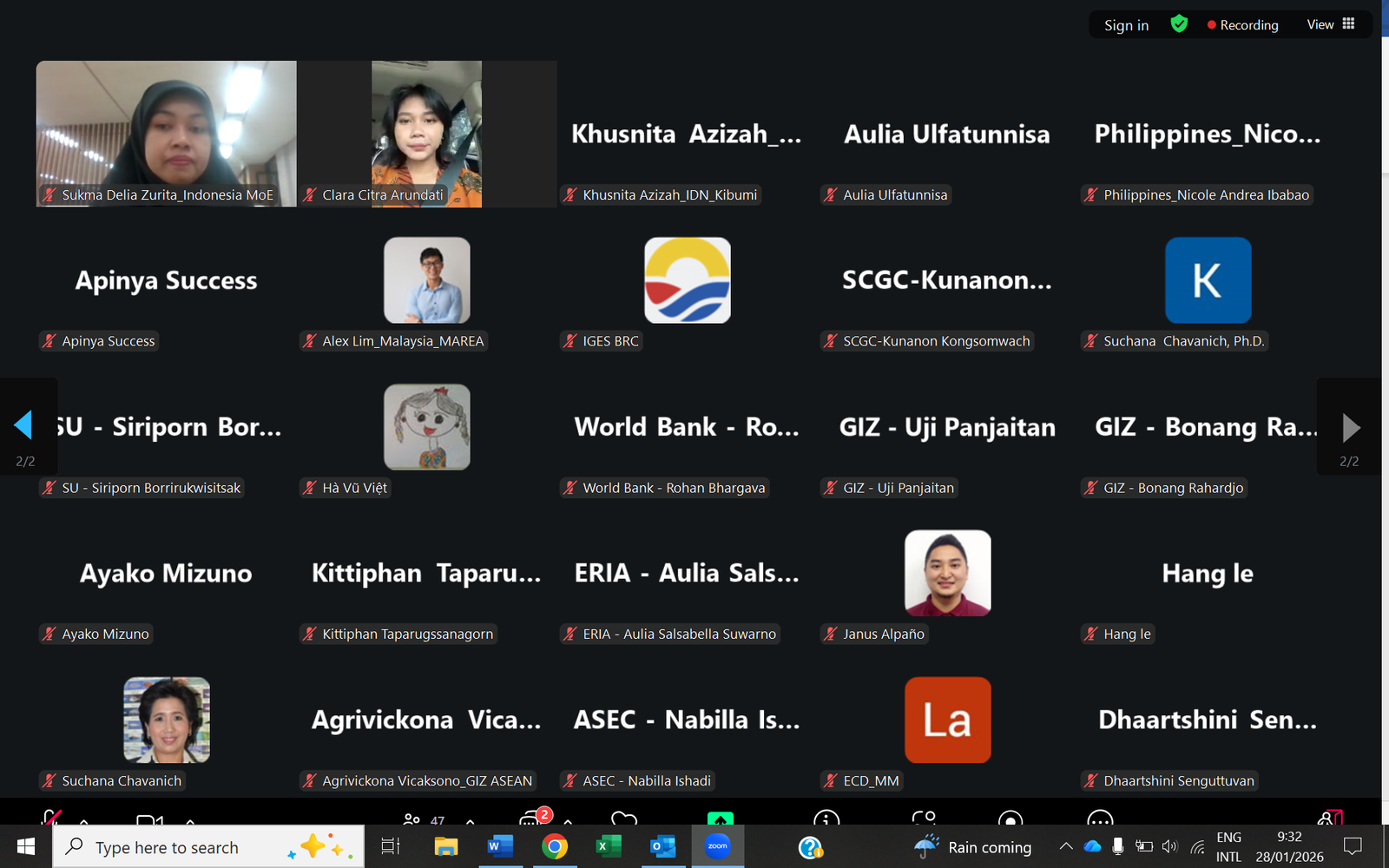The width and height of the screenshot is (1389, 868).
Task: Go to previous gallery page arrow
Action: pyautogui.click(x=23, y=425)
